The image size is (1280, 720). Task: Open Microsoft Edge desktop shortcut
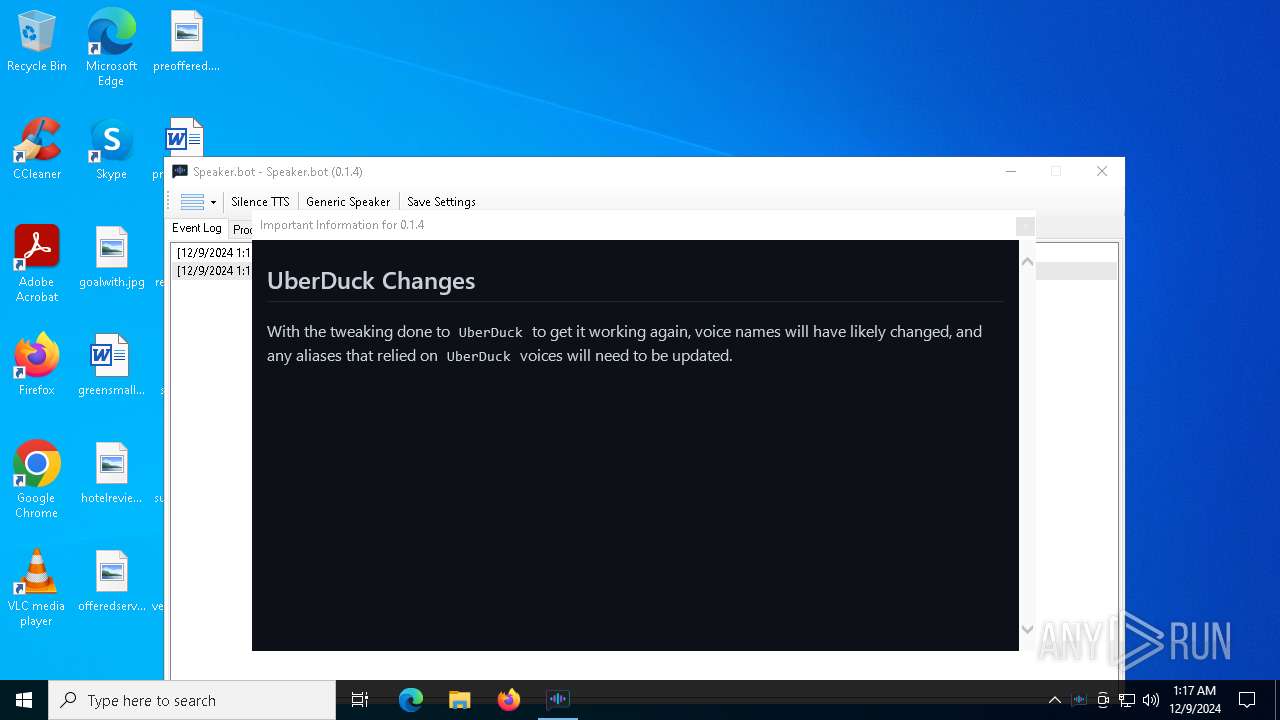point(111,48)
